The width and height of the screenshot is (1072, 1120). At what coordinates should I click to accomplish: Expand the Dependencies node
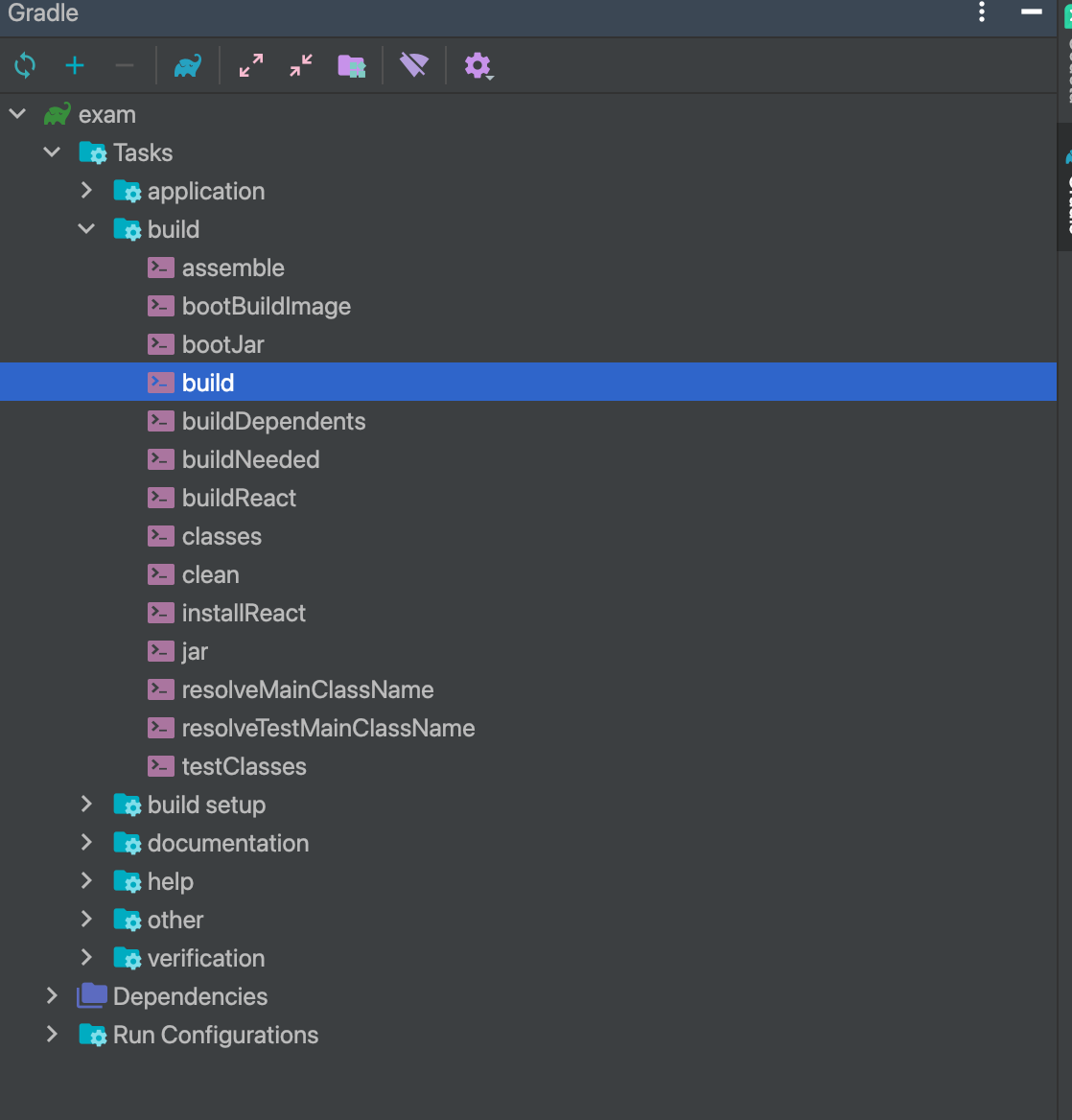[x=52, y=996]
